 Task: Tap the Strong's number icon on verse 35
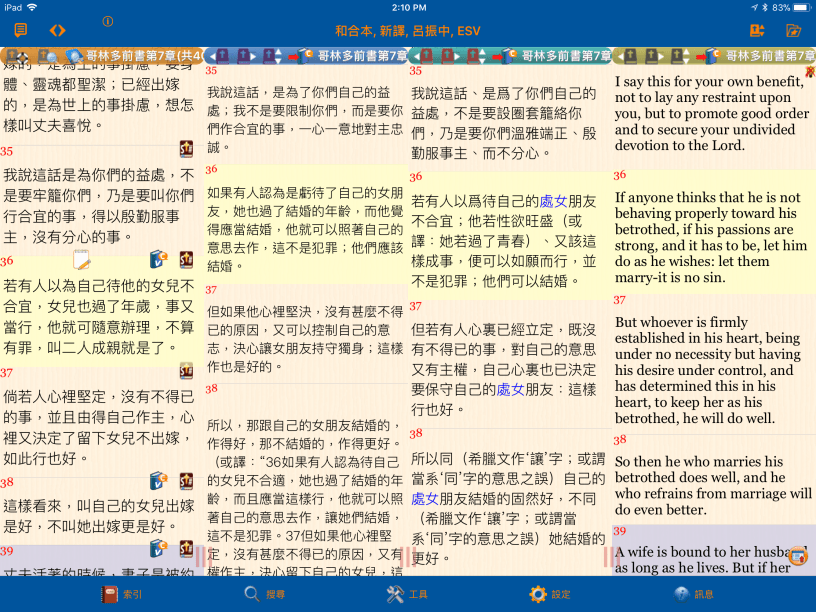click(186, 149)
